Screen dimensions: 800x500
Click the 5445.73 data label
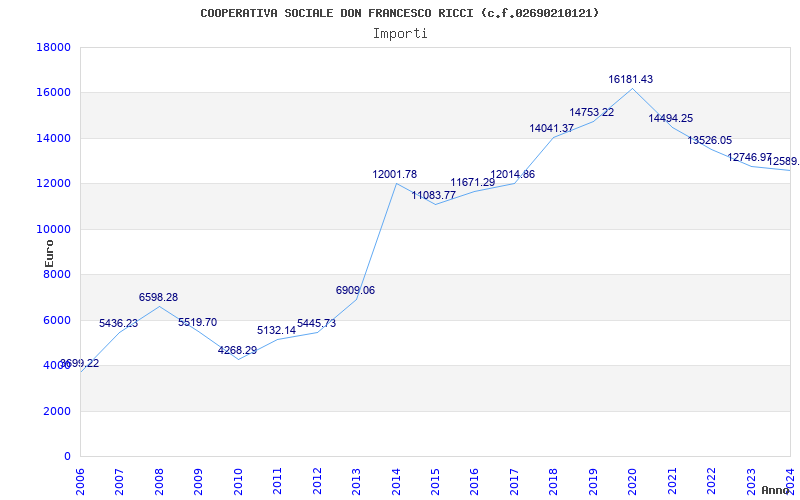tap(316, 323)
